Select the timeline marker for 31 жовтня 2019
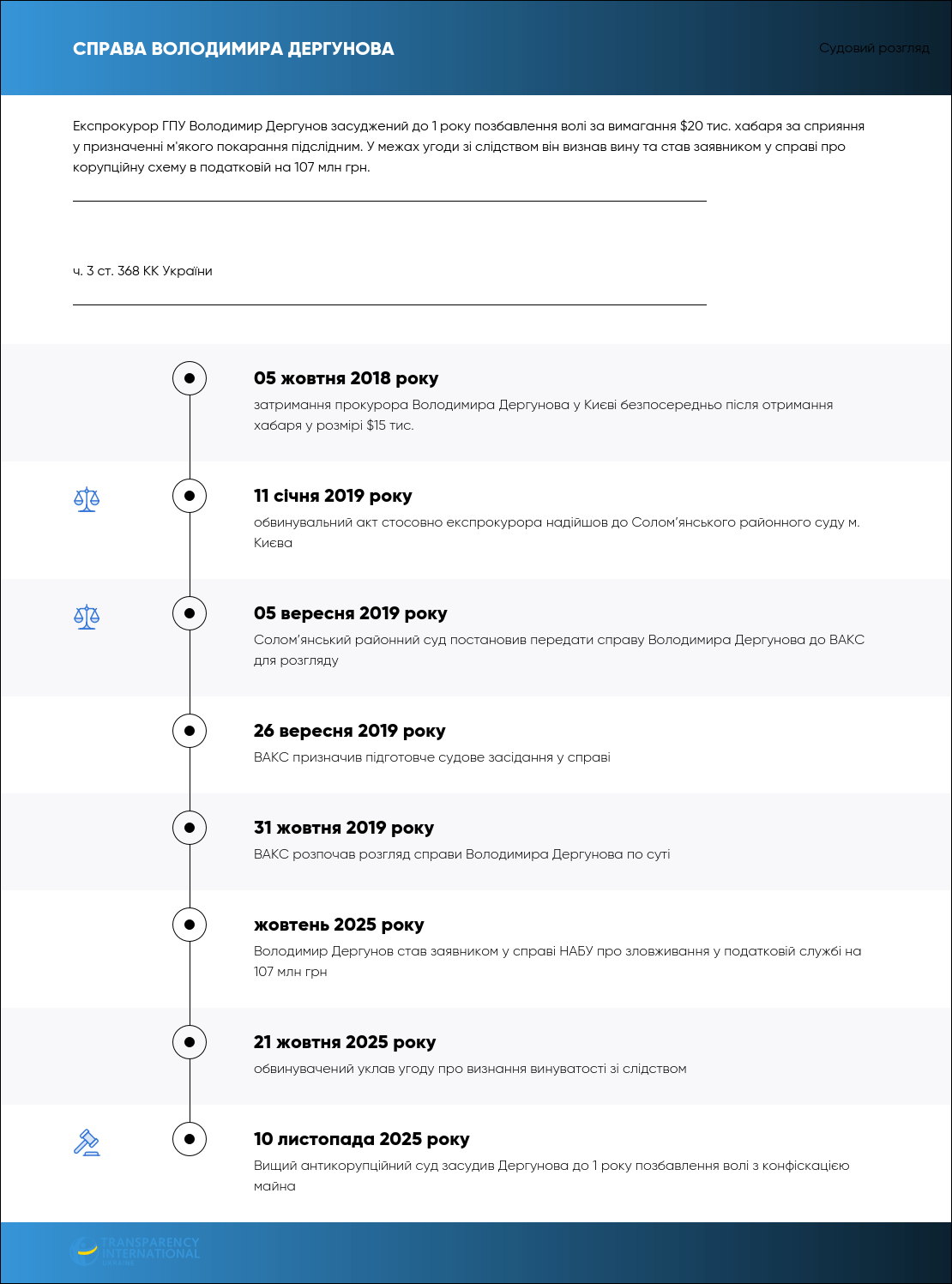 pos(190,828)
